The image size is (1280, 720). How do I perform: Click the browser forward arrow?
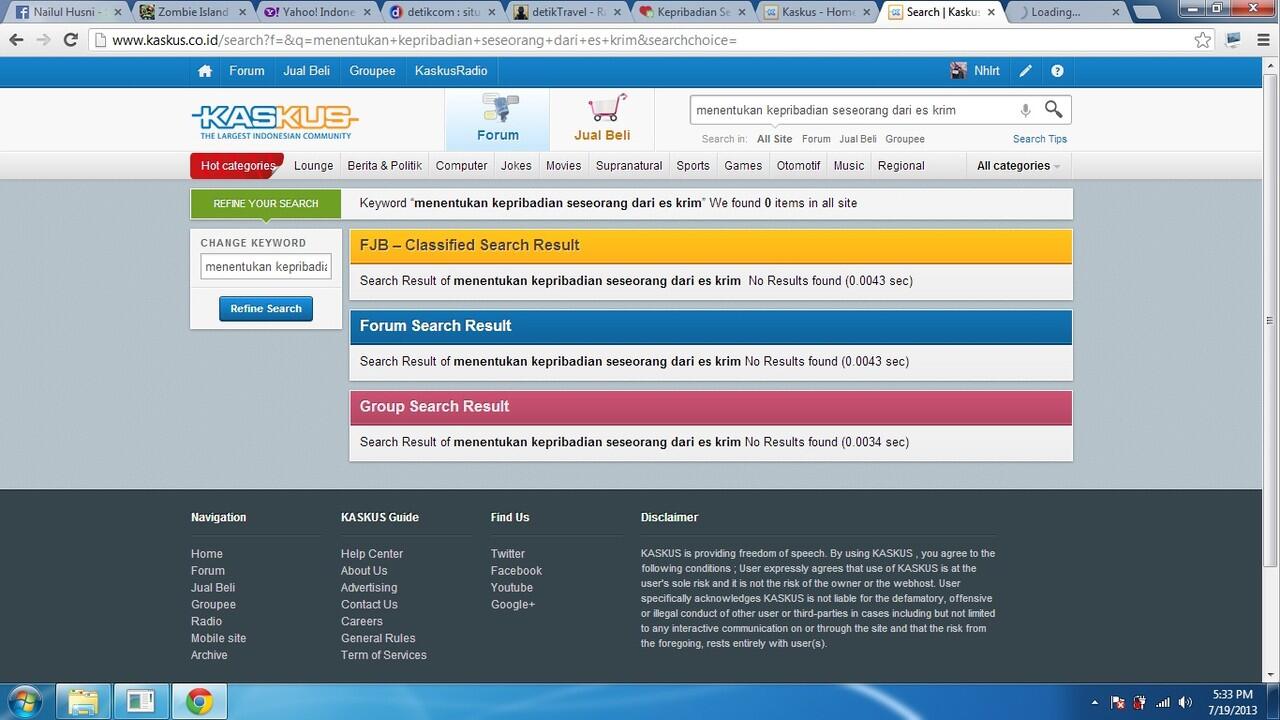tap(43, 40)
